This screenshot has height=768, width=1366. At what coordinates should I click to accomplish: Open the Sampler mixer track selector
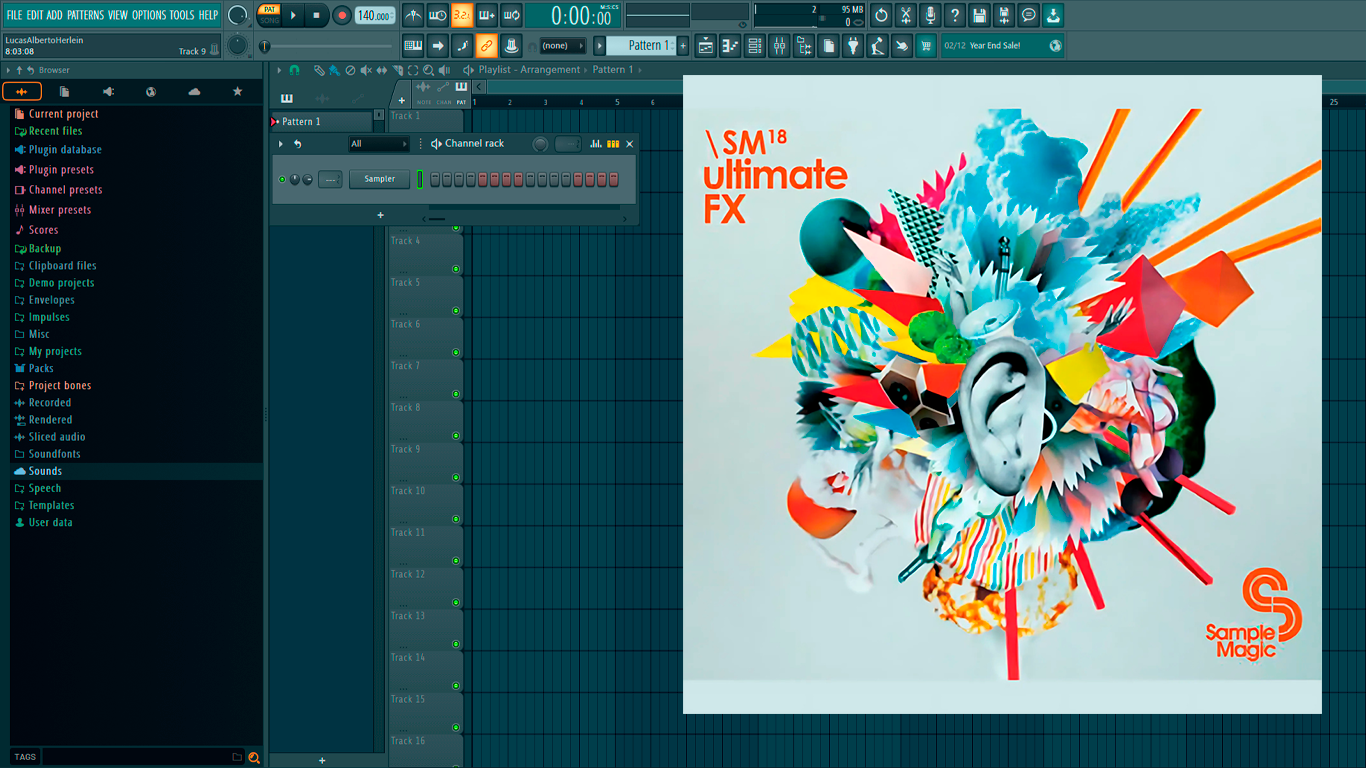330,180
